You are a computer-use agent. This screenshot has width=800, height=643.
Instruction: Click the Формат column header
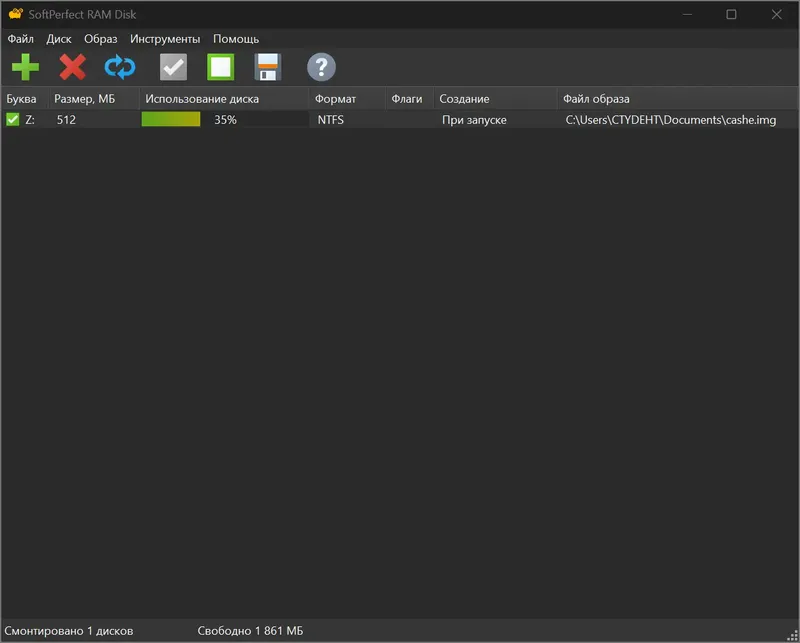347,98
